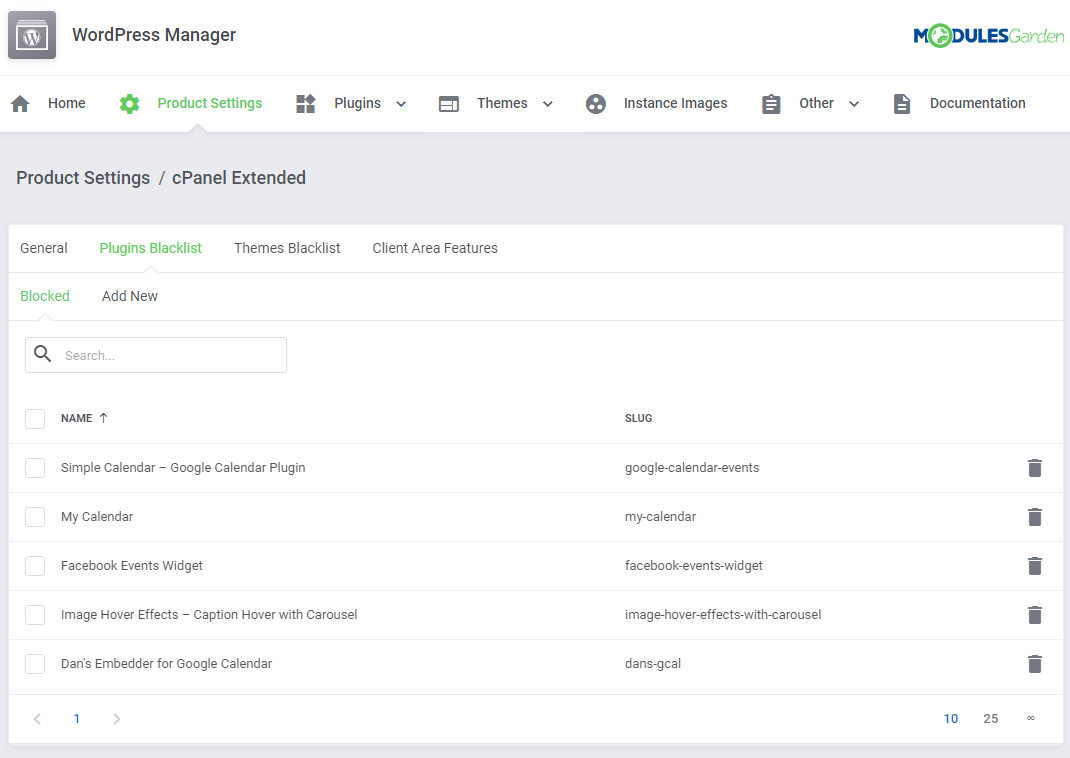Click the Instance Images circle icon
This screenshot has height=758, width=1070.
click(x=596, y=104)
